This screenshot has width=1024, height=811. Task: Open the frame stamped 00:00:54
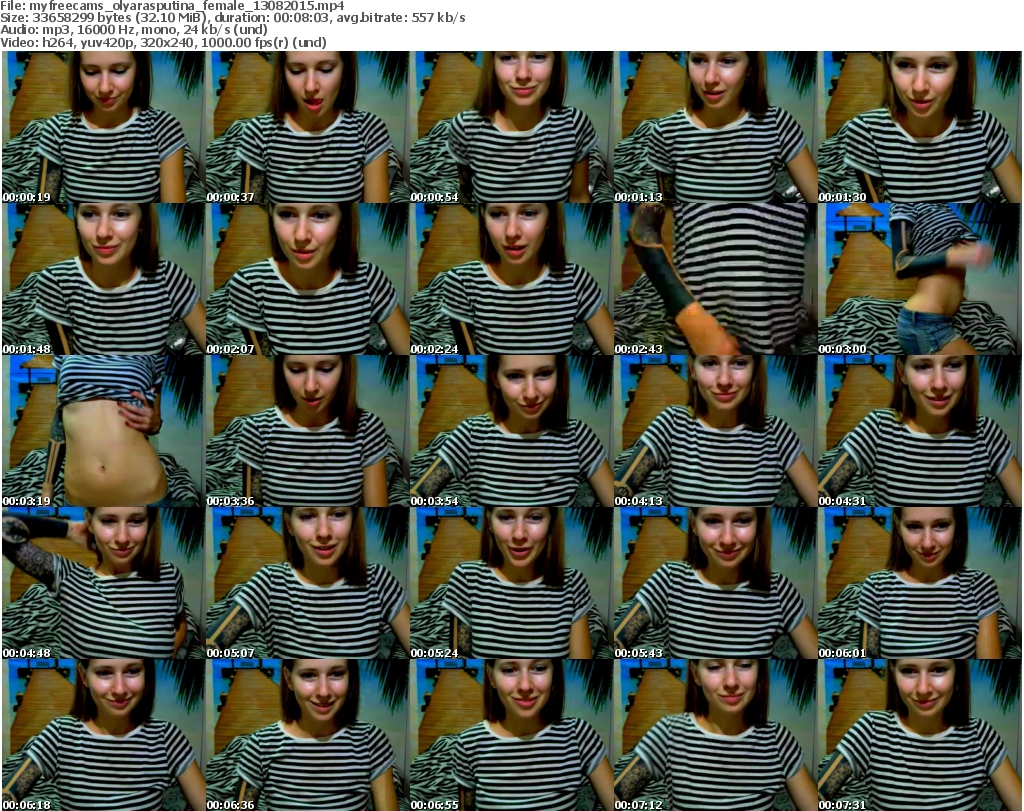pos(511,127)
